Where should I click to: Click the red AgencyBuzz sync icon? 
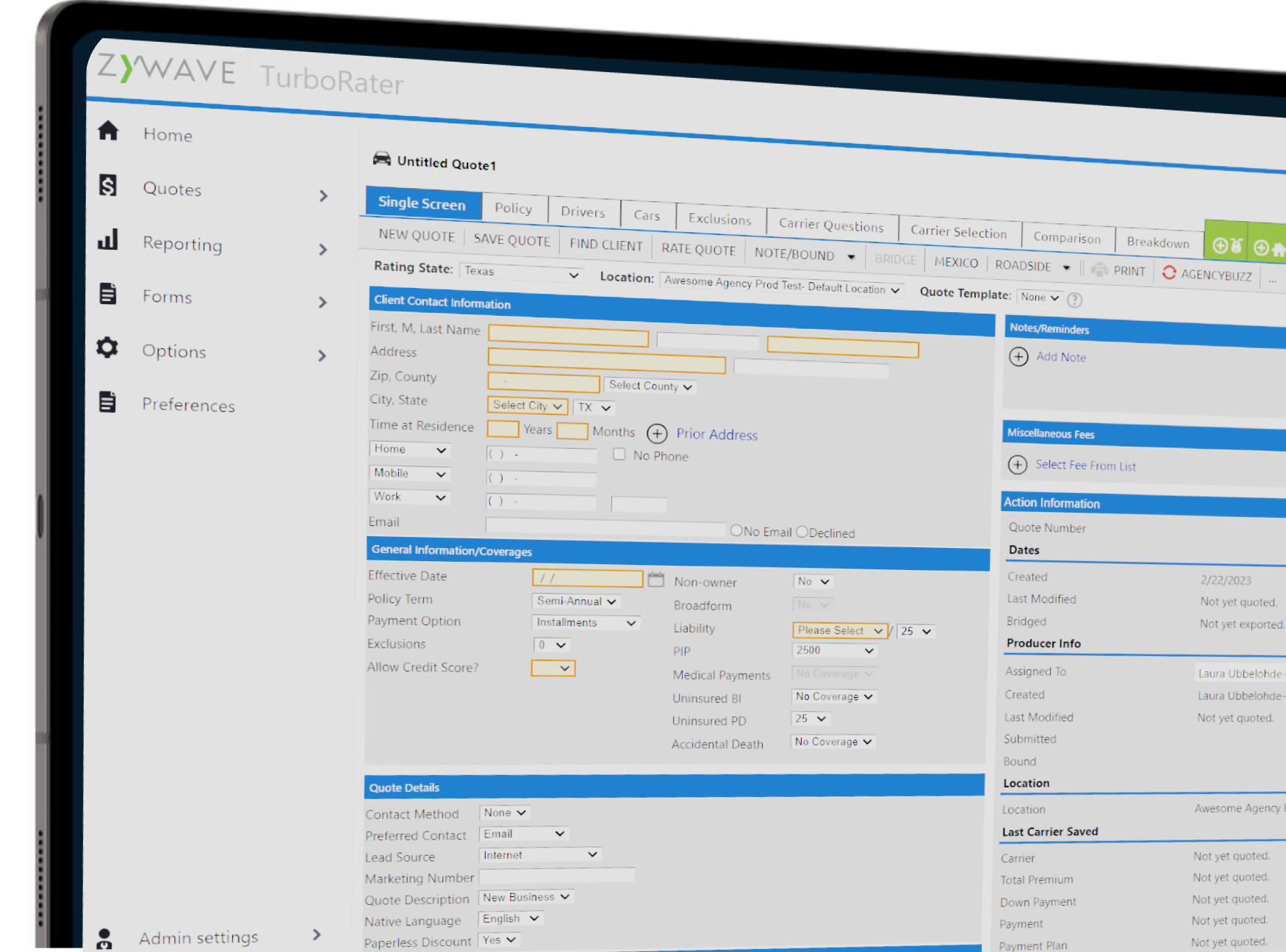coord(1169,273)
